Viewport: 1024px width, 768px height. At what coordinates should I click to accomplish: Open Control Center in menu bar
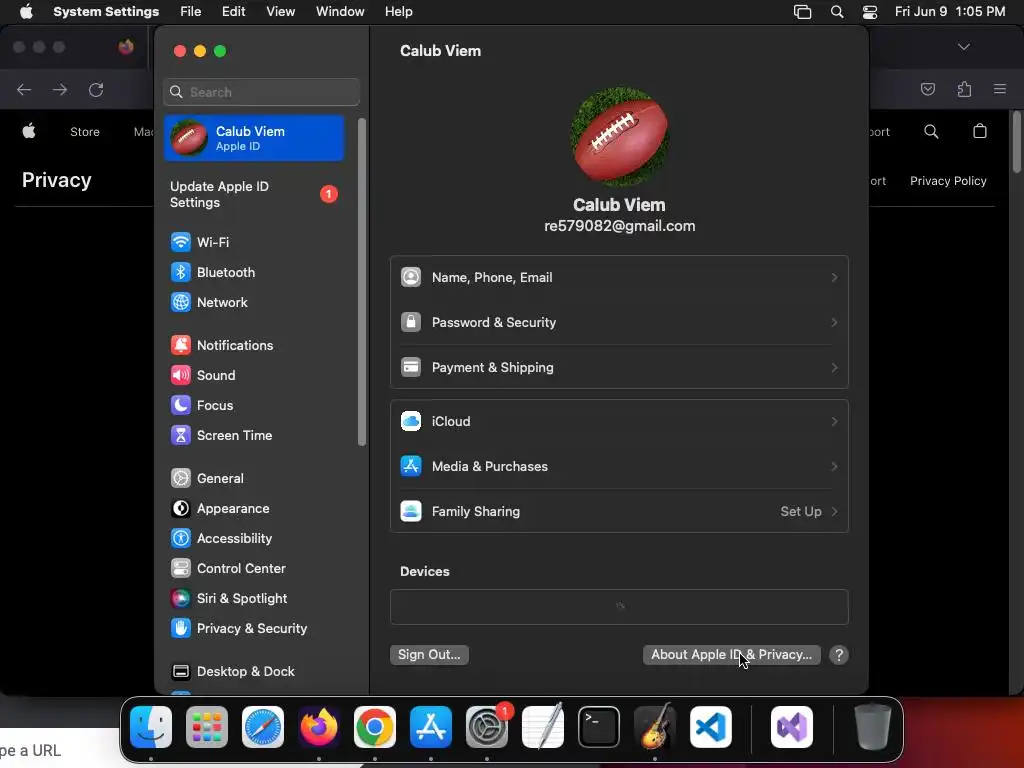[870, 12]
